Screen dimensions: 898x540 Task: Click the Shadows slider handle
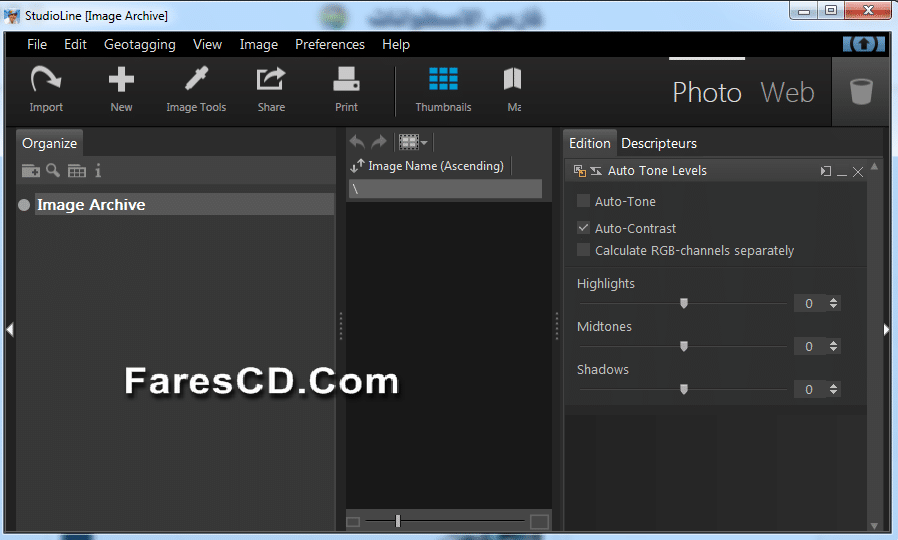tap(684, 389)
